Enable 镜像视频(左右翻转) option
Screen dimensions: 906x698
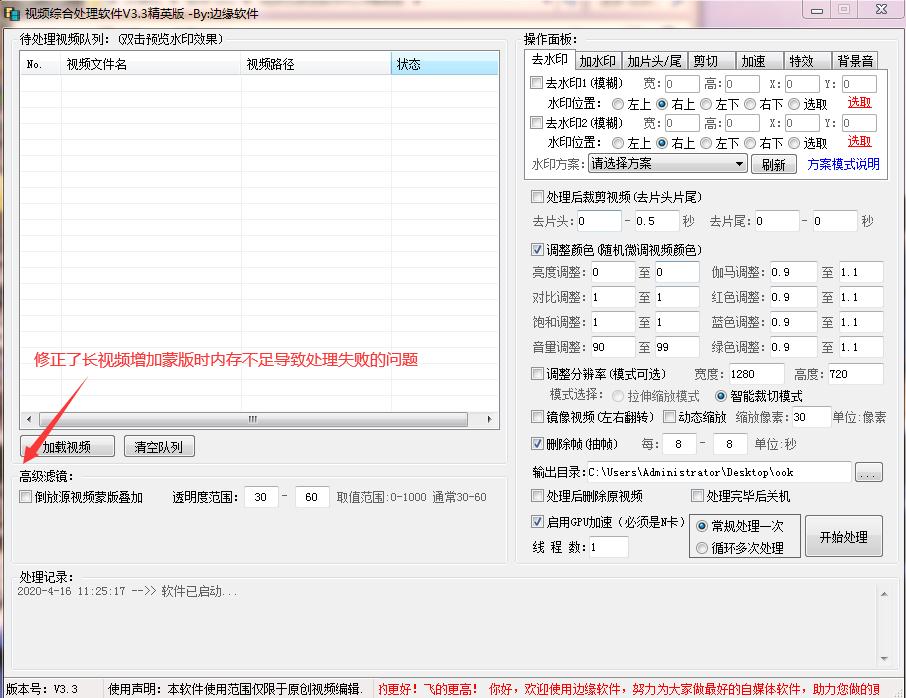pyautogui.click(x=537, y=417)
